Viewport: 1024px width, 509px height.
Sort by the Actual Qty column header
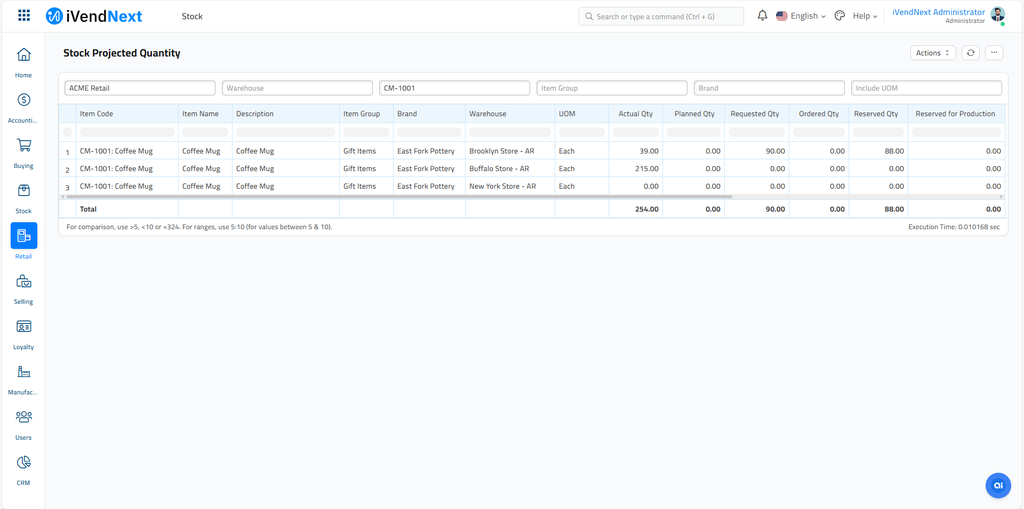[x=635, y=114]
